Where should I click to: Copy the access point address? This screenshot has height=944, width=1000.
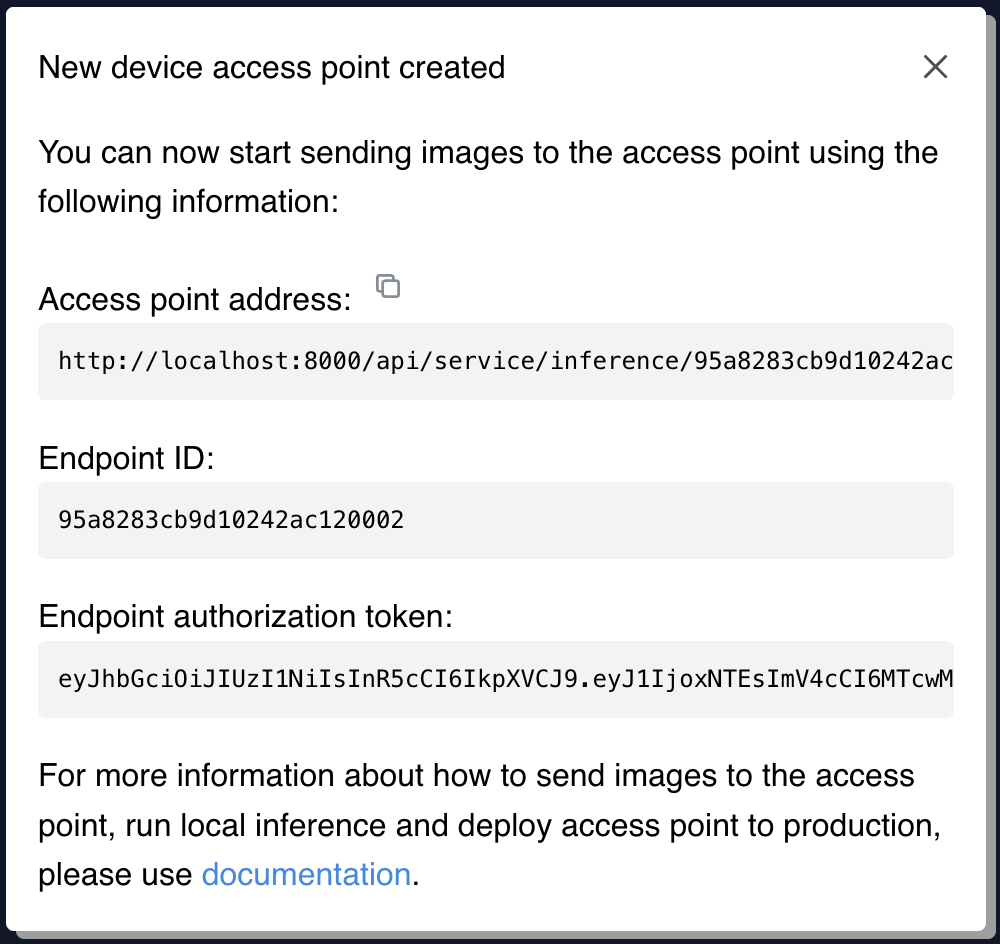[388, 286]
